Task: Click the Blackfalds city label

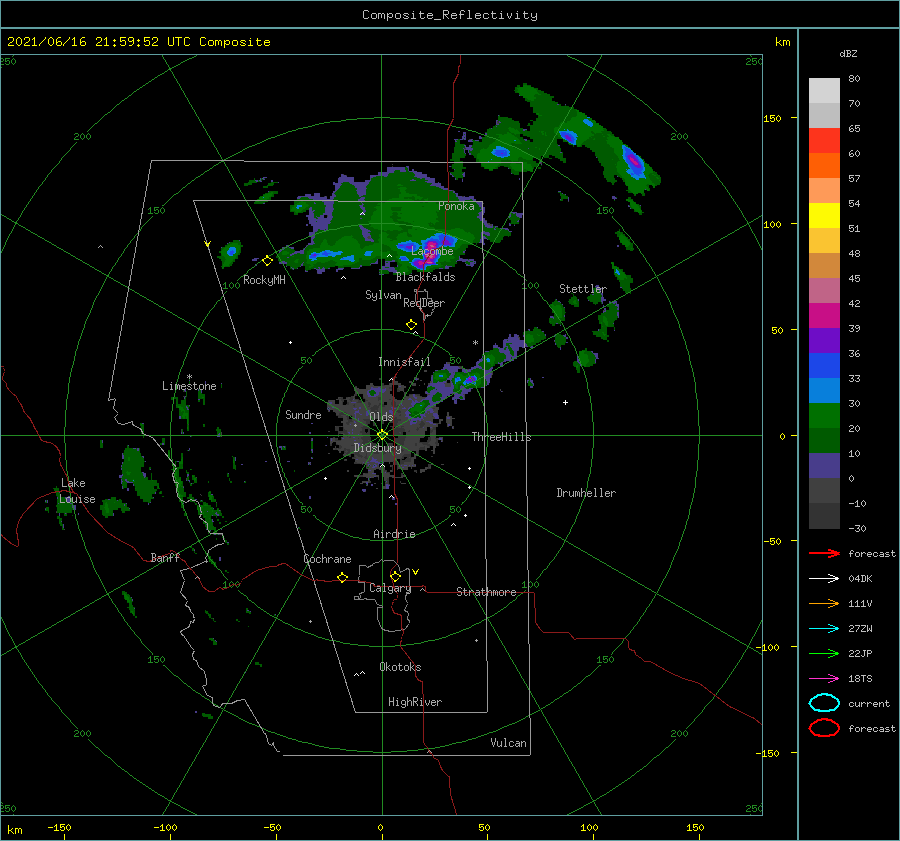Action: pyautogui.click(x=425, y=277)
